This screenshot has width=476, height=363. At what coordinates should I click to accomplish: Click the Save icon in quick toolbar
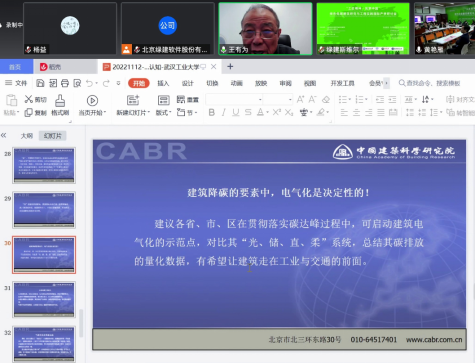40,83
